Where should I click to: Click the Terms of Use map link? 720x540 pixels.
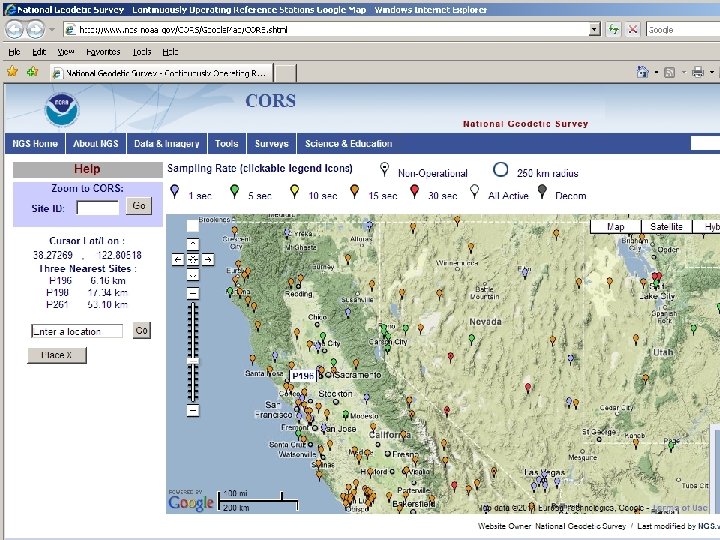[681, 508]
